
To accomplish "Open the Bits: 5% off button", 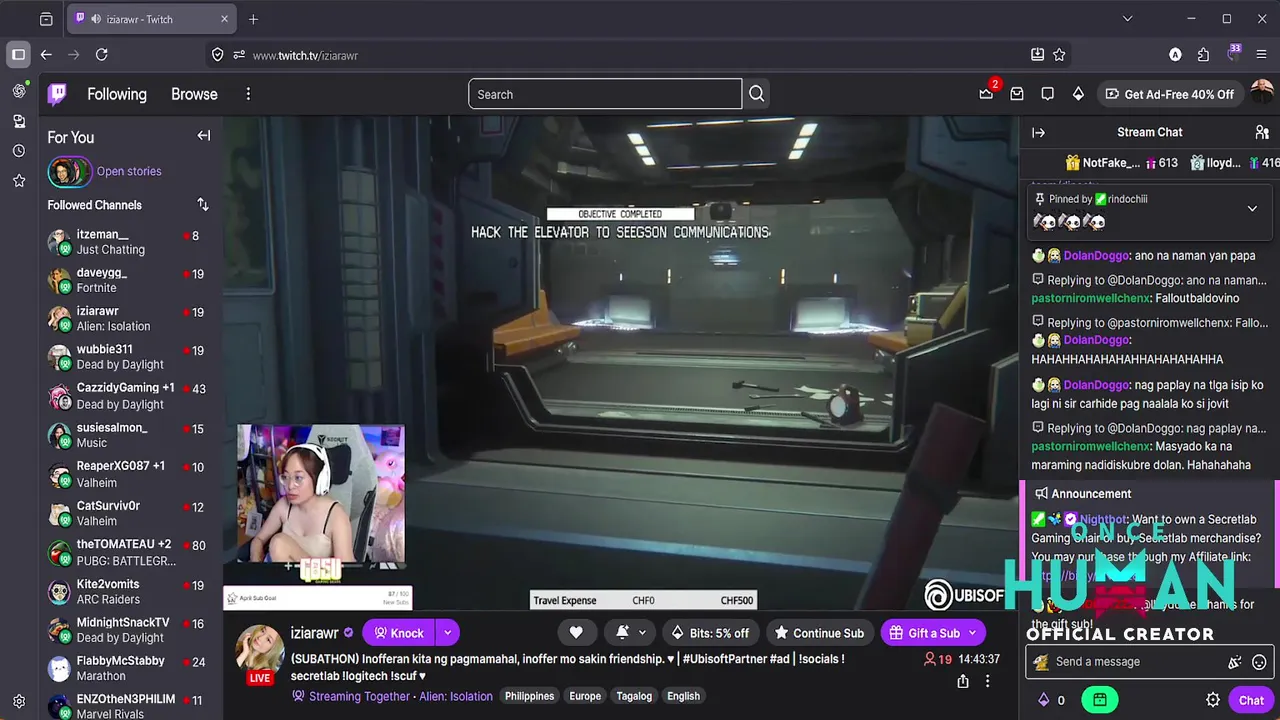I will click(709, 633).
